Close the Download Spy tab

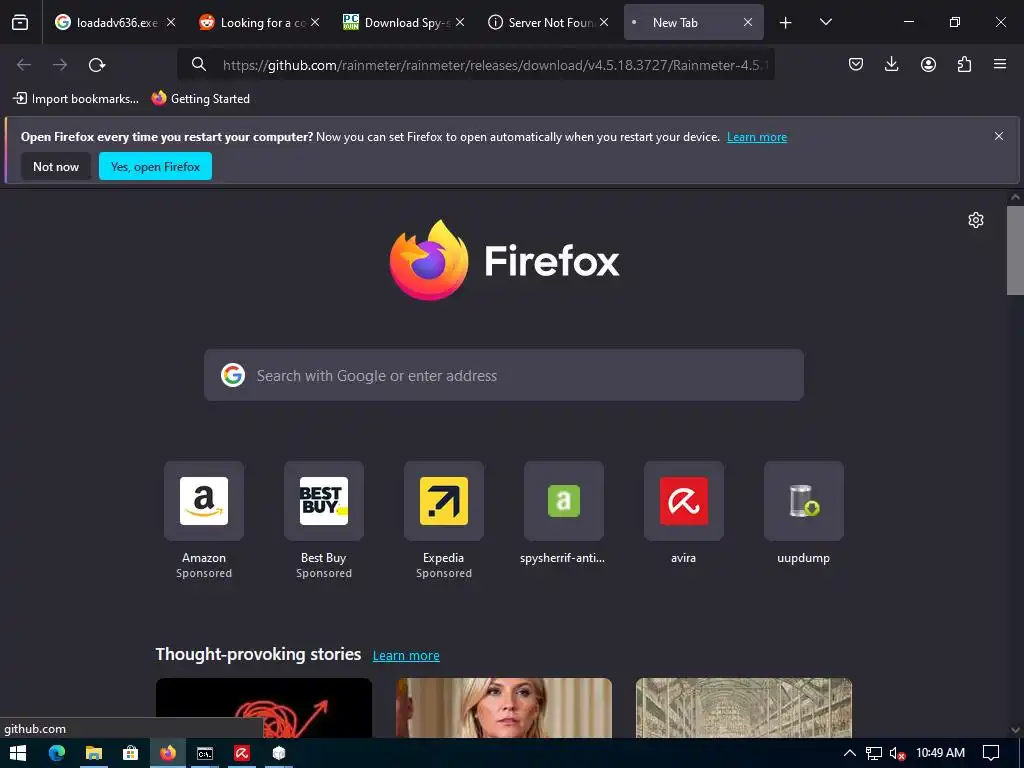[x=460, y=22]
